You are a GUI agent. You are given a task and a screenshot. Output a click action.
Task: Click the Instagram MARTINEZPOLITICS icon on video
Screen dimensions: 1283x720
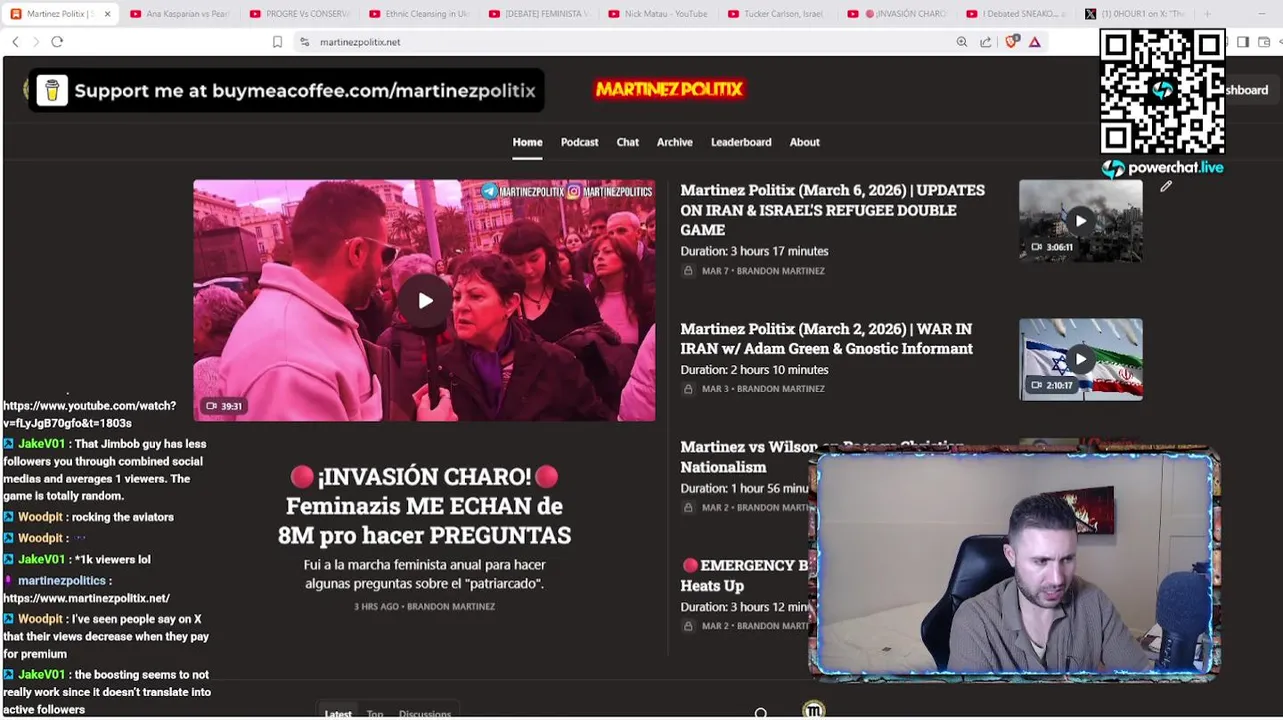574,191
